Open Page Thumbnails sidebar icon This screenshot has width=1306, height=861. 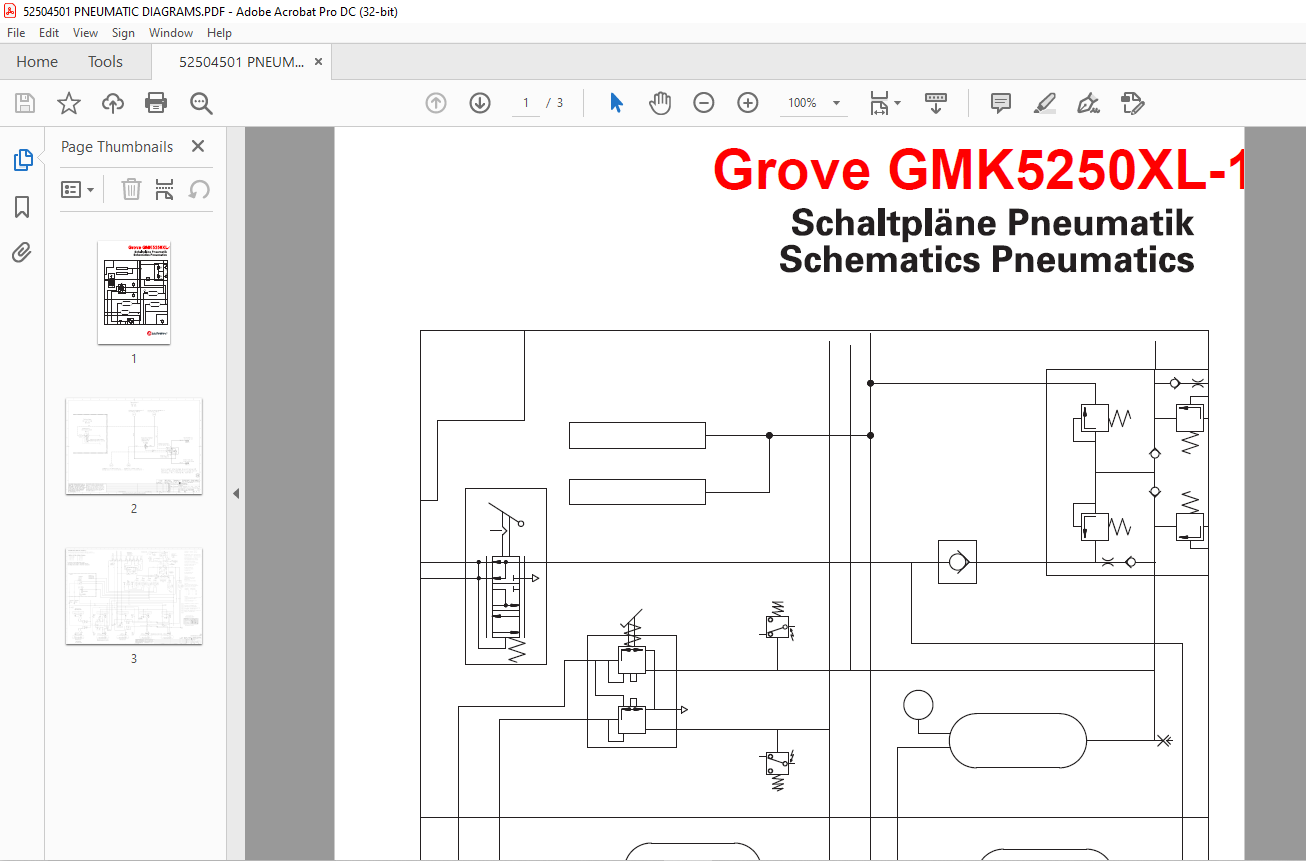pyautogui.click(x=22, y=160)
